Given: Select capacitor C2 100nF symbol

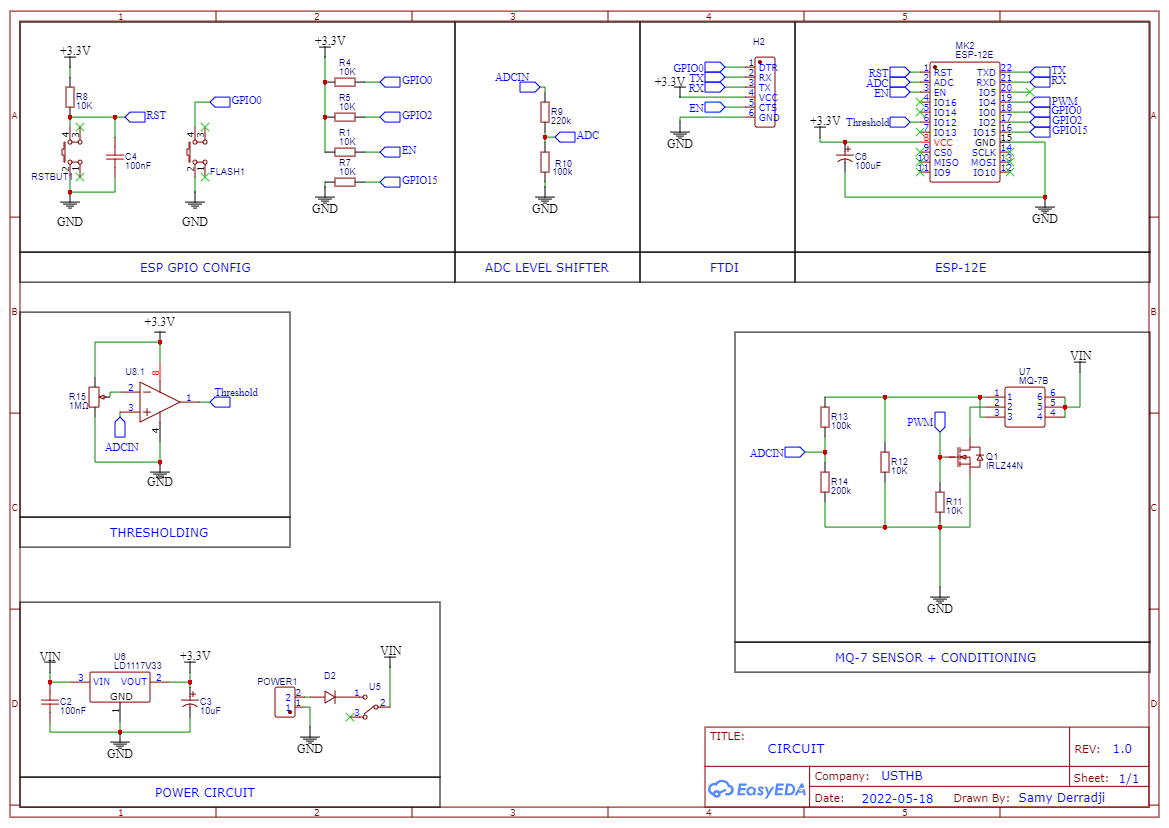Looking at the screenshot, I should point(50,702).
